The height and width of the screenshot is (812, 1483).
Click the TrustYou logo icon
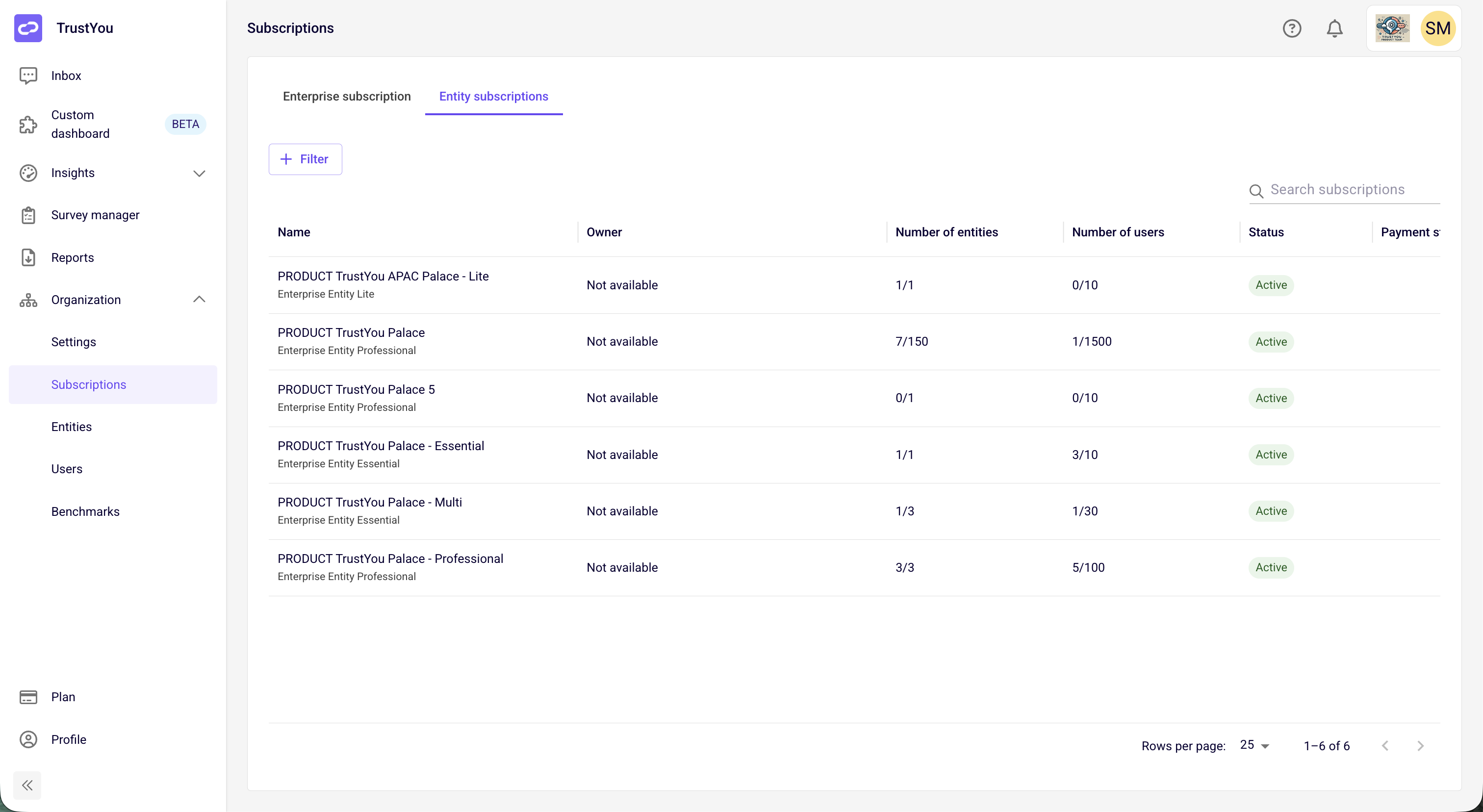tap(28, 27)
